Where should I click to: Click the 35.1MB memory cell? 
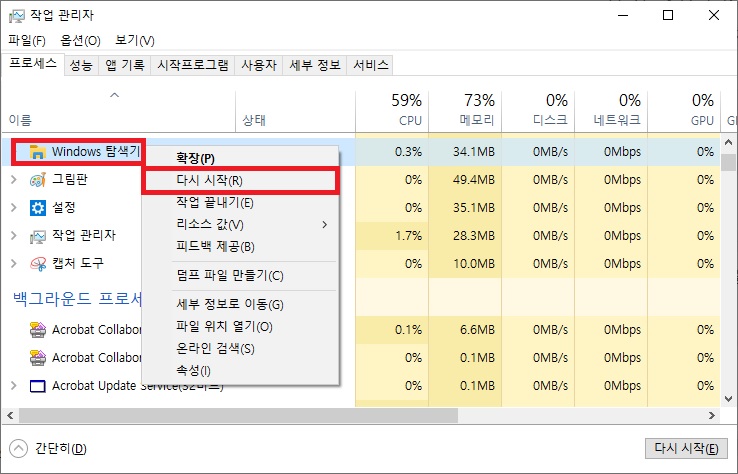465,208
